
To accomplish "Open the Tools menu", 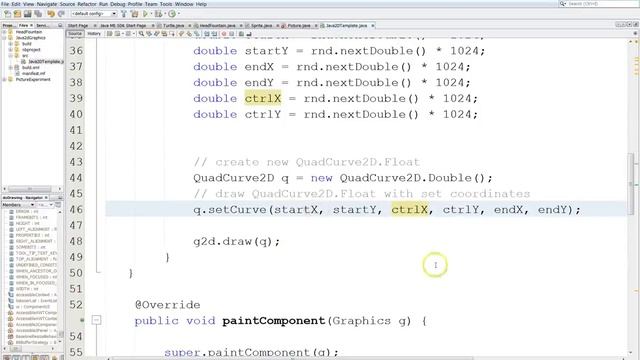I will [x=166, y=4].
